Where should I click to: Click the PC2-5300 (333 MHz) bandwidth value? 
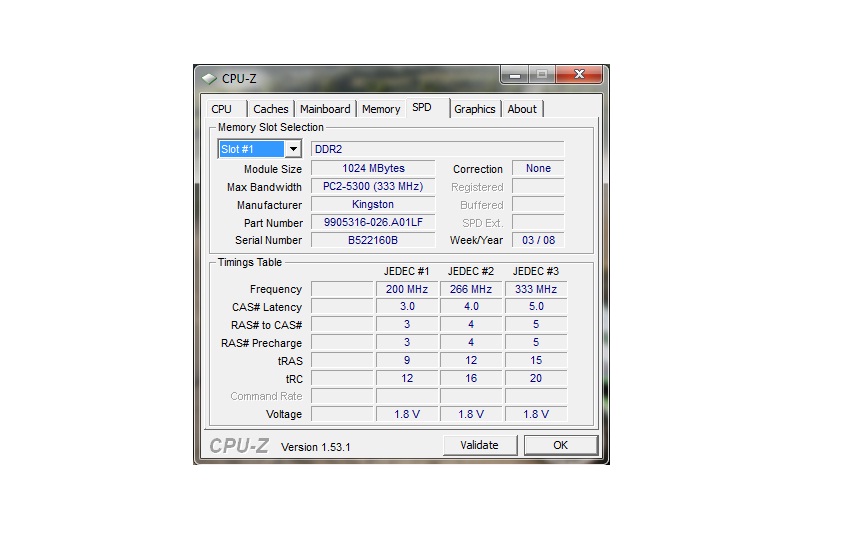[x=373, y=186]
